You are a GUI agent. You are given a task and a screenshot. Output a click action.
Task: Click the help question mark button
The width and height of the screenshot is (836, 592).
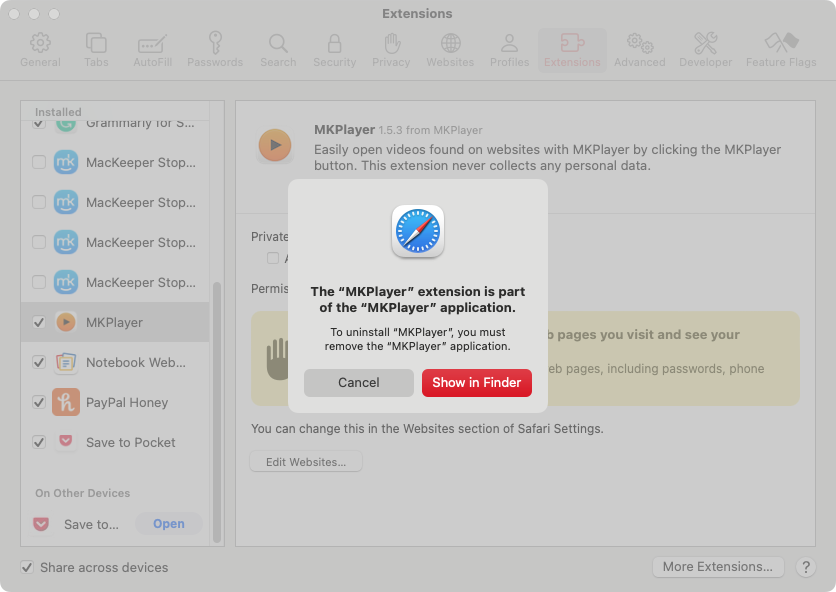pyautogui.click(x=806, y=566)
